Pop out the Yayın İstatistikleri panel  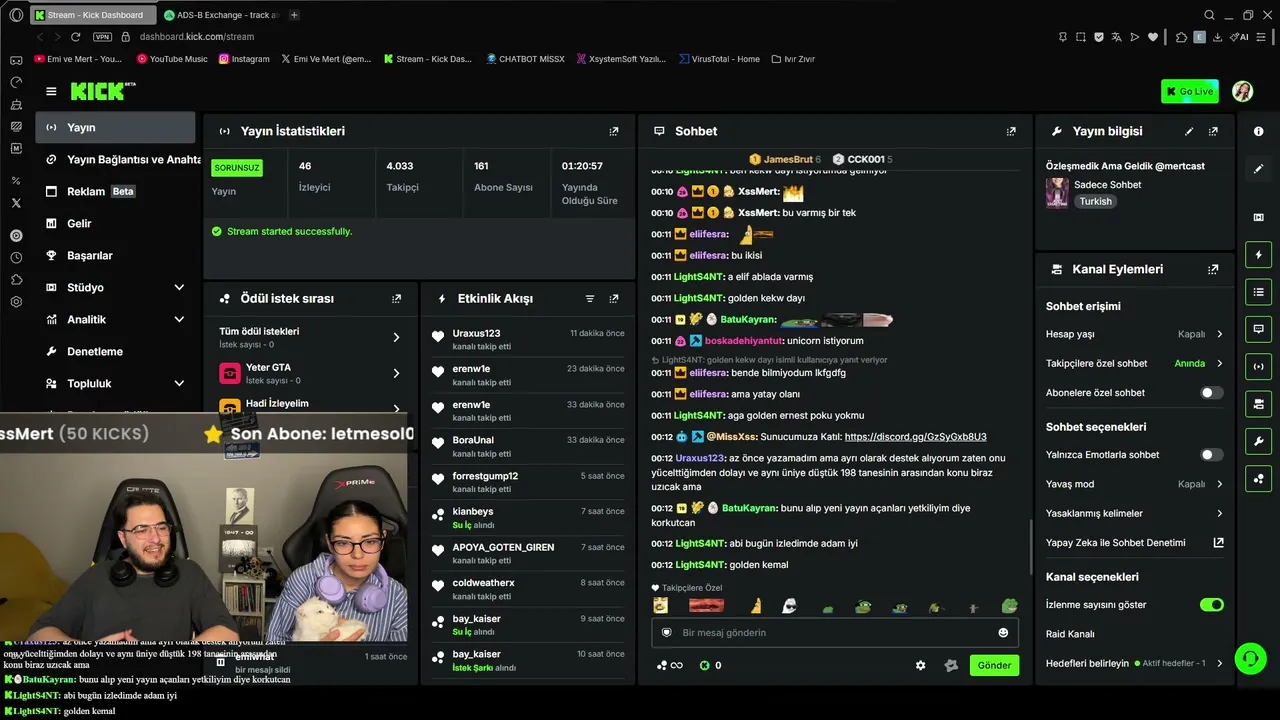click(x=614, y=131)
